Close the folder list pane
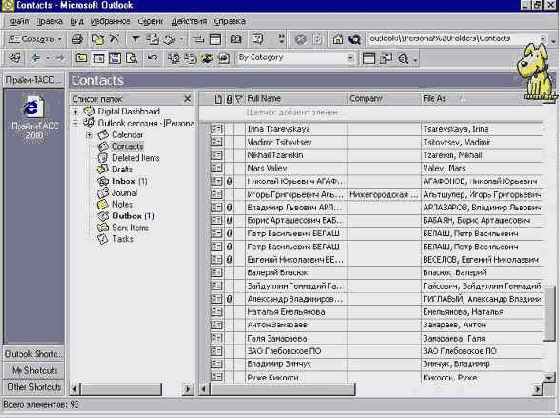This screenshot has height=418, width=560. tap(188, 99)
